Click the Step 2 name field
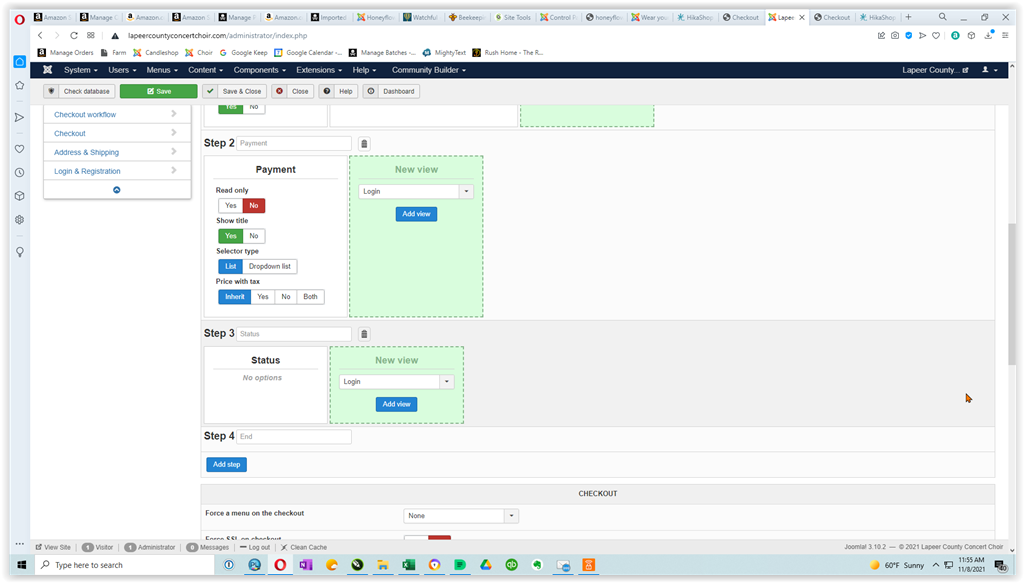This screenshot has width=1024, height=583. 294,144
